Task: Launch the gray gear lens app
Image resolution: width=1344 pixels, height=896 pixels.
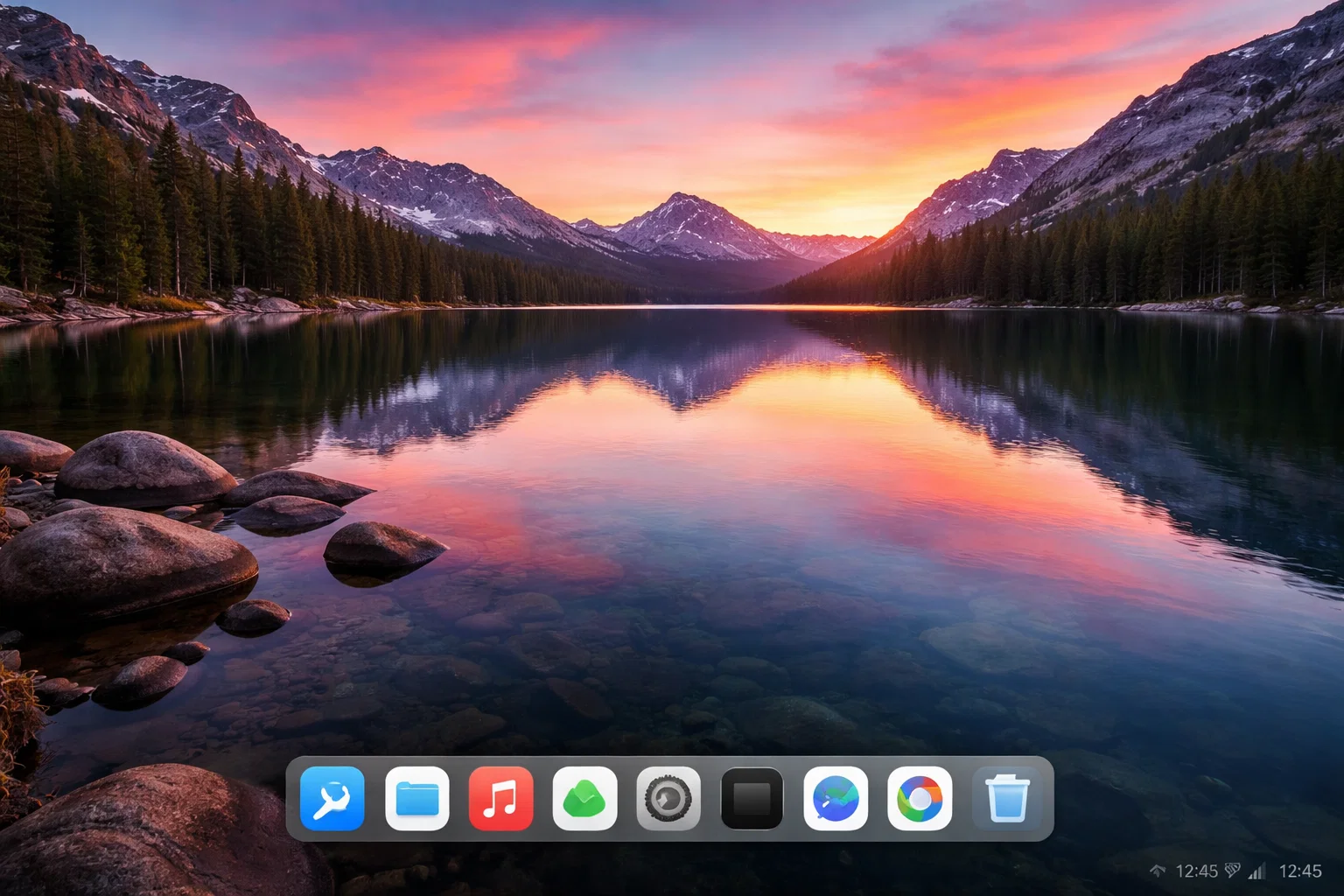Action: click(x=668, y=798)
